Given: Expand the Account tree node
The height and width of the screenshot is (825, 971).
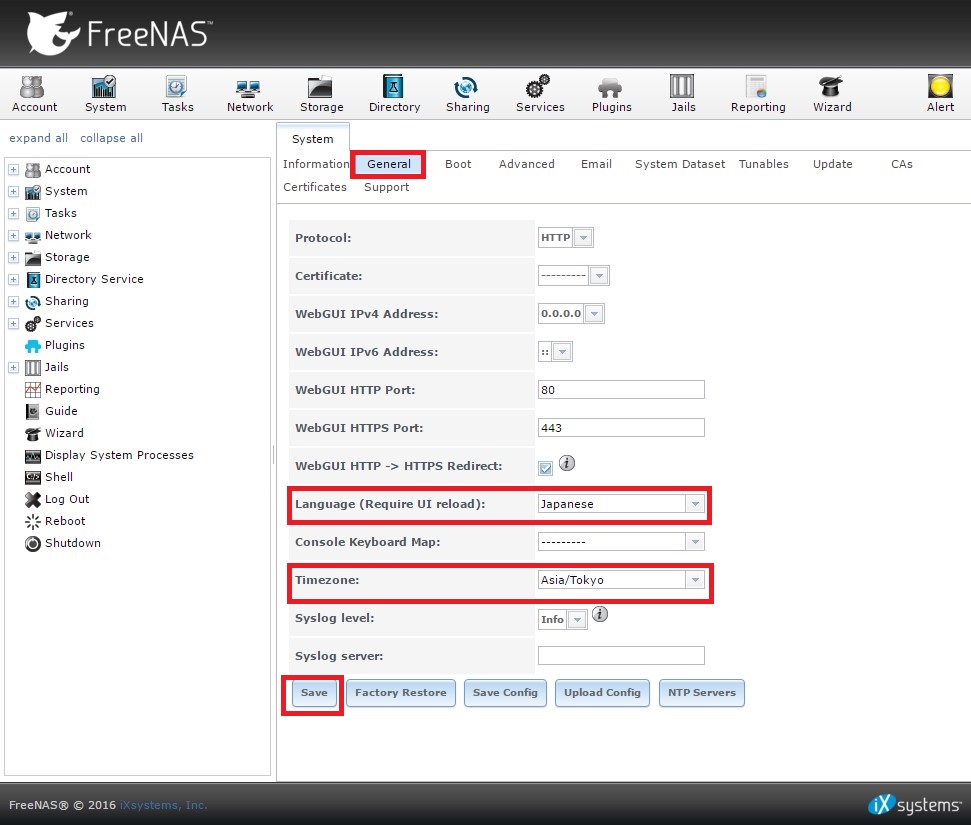Looking at the screenshot, I should tap(14, 169).
